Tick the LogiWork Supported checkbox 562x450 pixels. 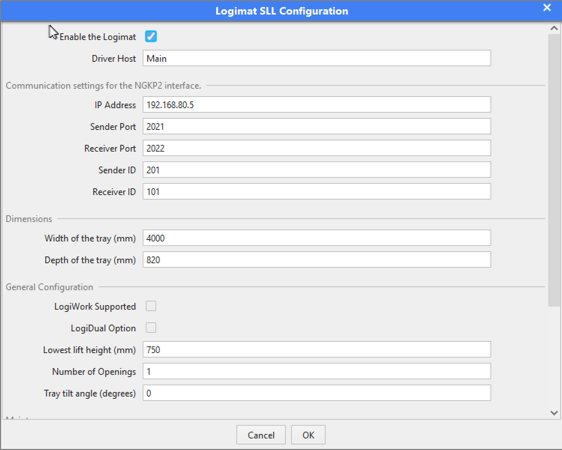point(151,306)
